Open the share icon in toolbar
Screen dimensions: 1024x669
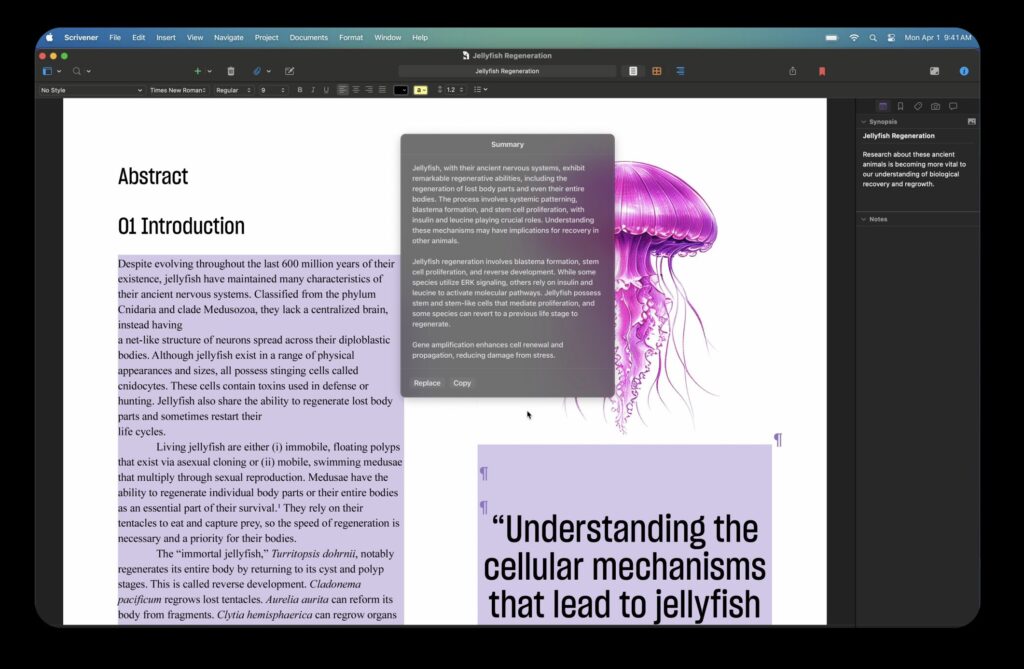[x=792, y=71]
